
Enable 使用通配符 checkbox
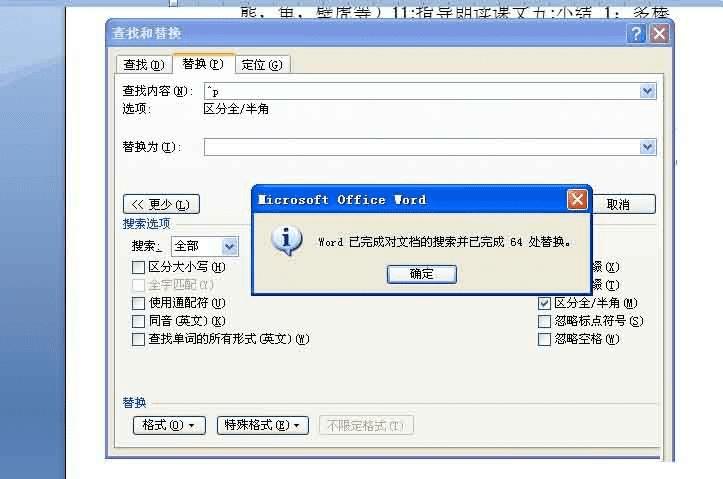click(138, 303)
